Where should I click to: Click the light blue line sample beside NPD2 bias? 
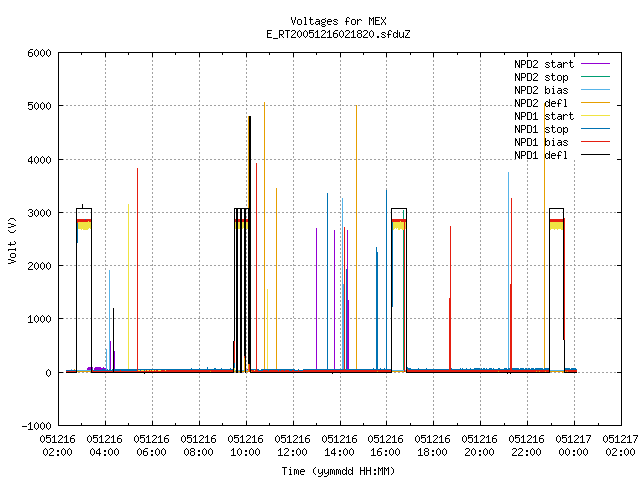pyautogui.click(x=596, y=90)
